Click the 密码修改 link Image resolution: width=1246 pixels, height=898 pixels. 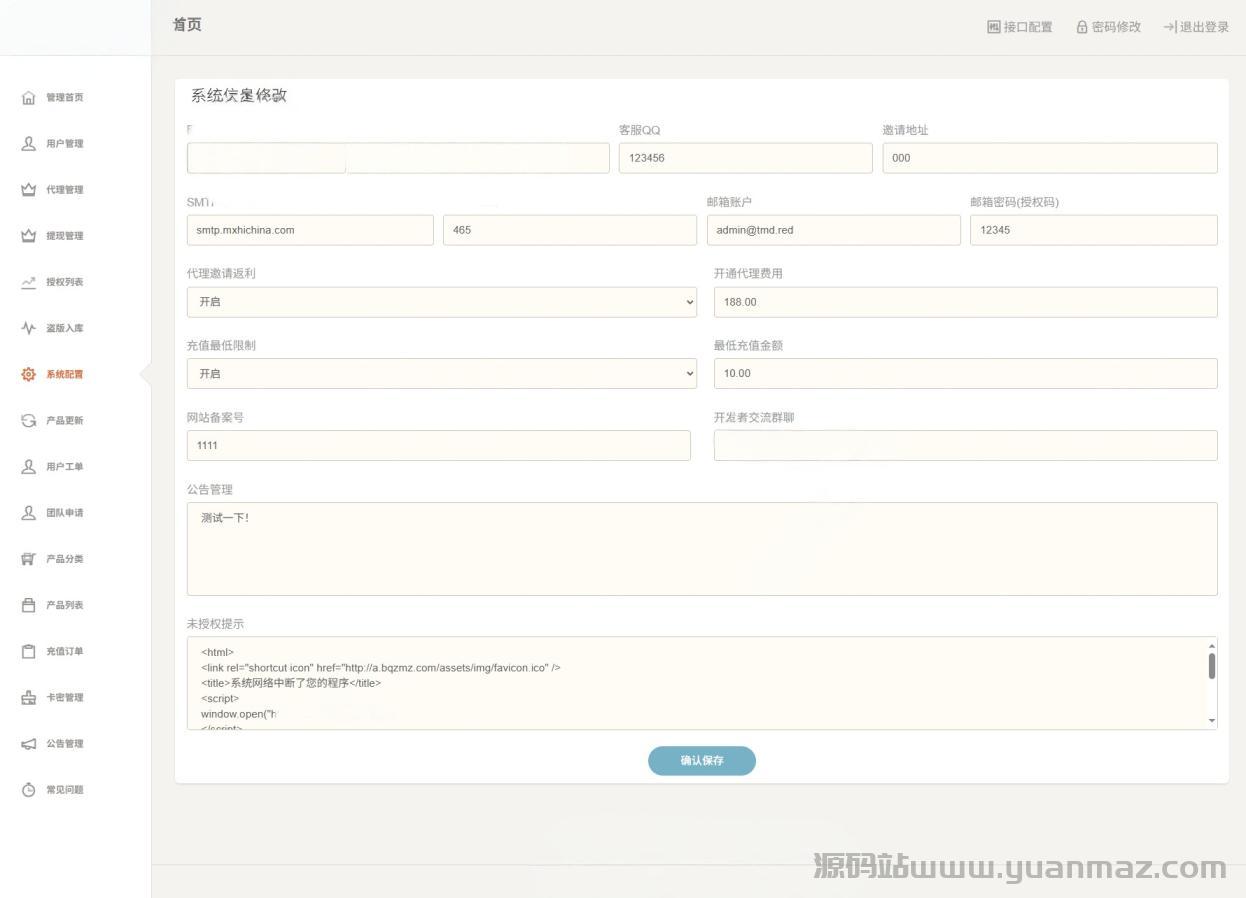point(1109,27)
